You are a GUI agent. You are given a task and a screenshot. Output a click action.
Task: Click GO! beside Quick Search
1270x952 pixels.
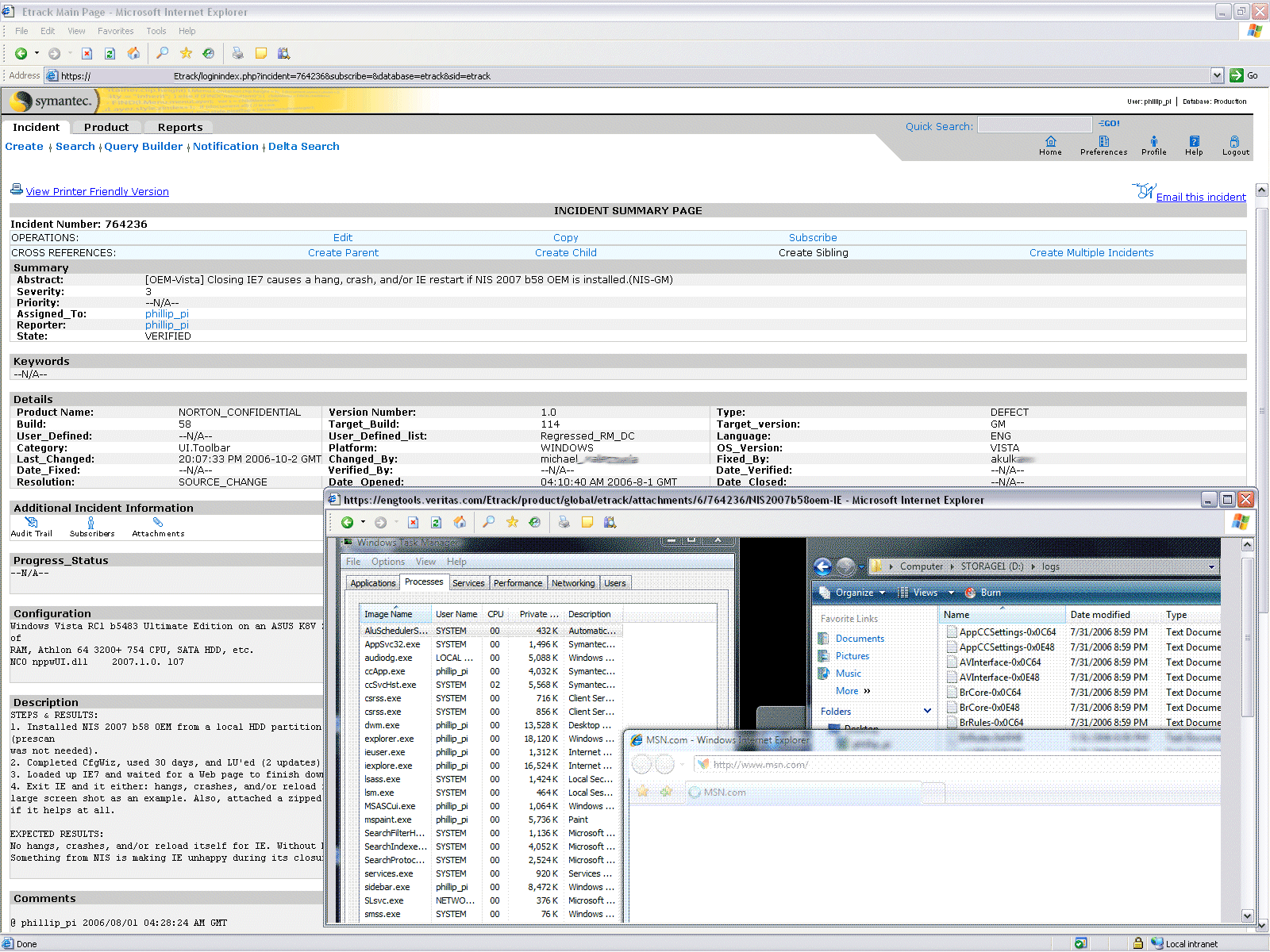1109,124
